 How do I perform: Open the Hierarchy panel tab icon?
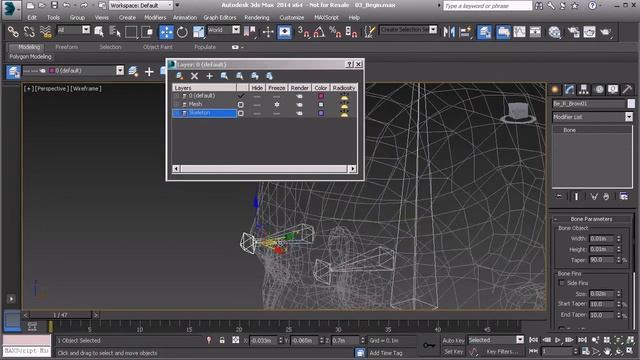click(584, 89)
